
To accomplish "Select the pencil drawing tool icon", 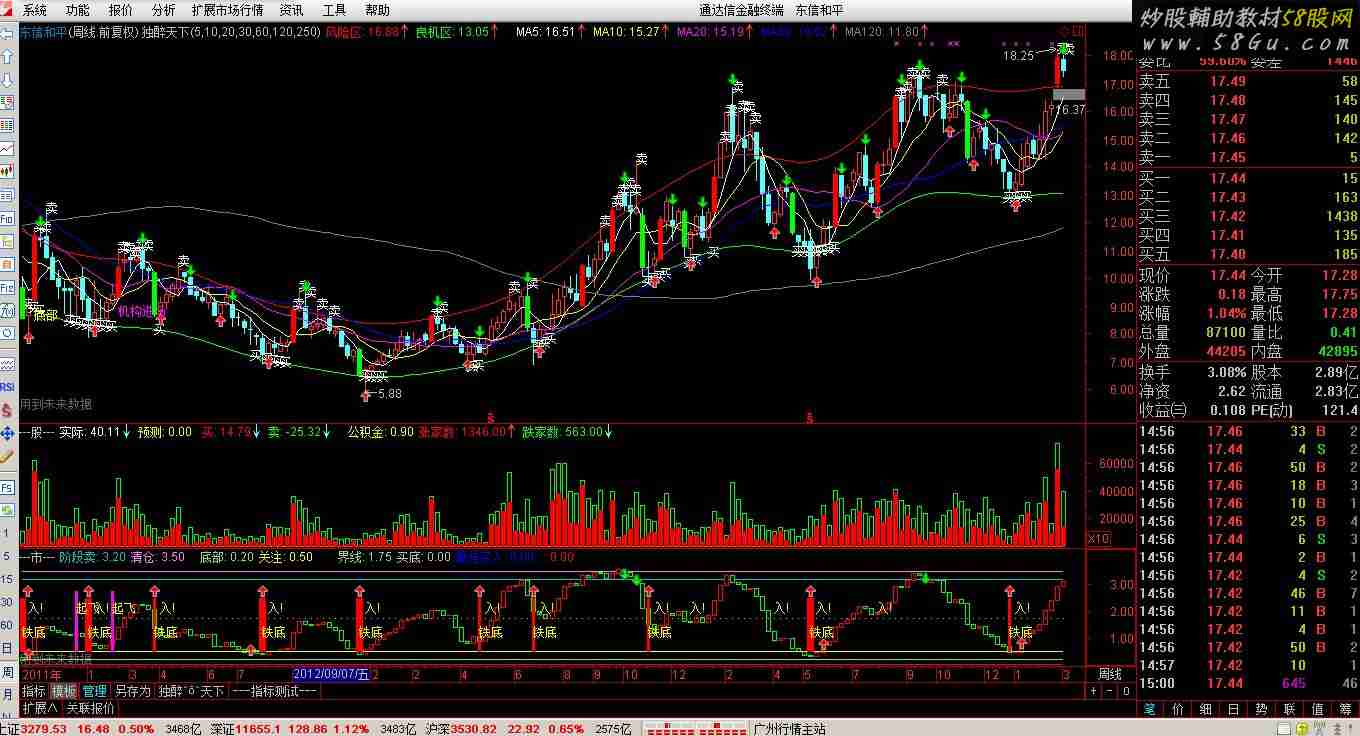I will pos(7,458).
